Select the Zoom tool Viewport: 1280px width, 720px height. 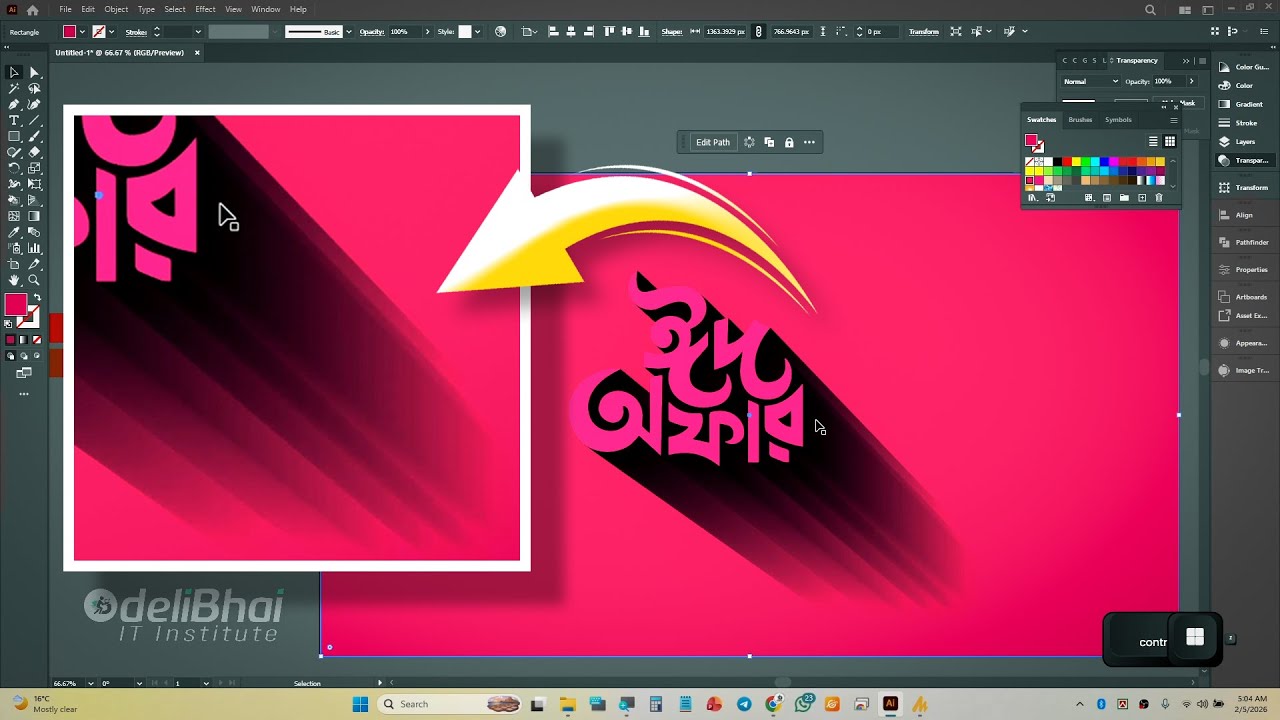(x=34, y=280)
